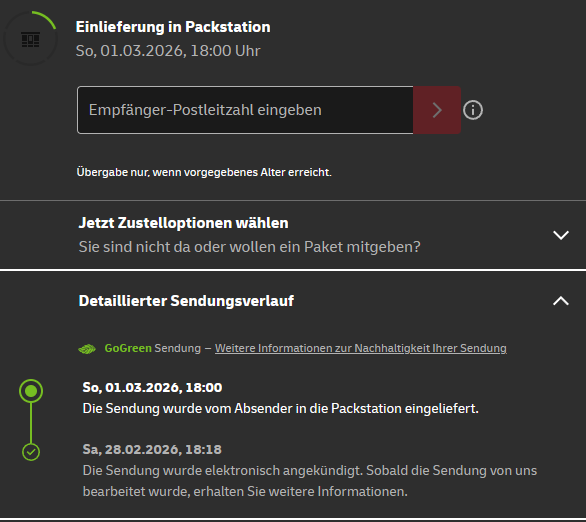
Task: Click heading 'Jetzt Zustelloptionen wählen'
Action: pos(183,223)
